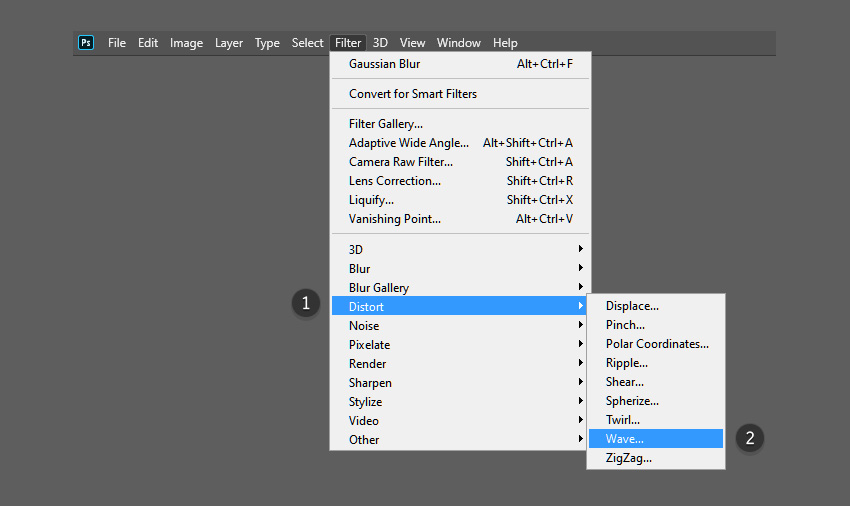This screenshot has height=506, width=850.
Task: Select the highlighted Distort submenu entry
Action: pyautogui.click(x=459, y=306)
